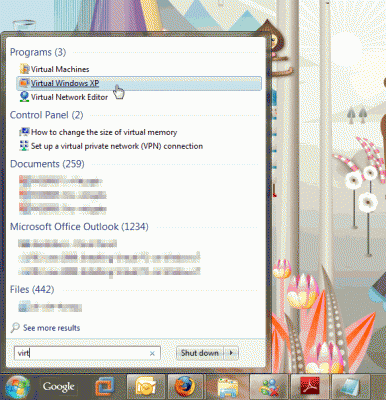Click the Virtual Windows XP icon
The width and height of the screenshot is (386, 400).
[24, 83]
